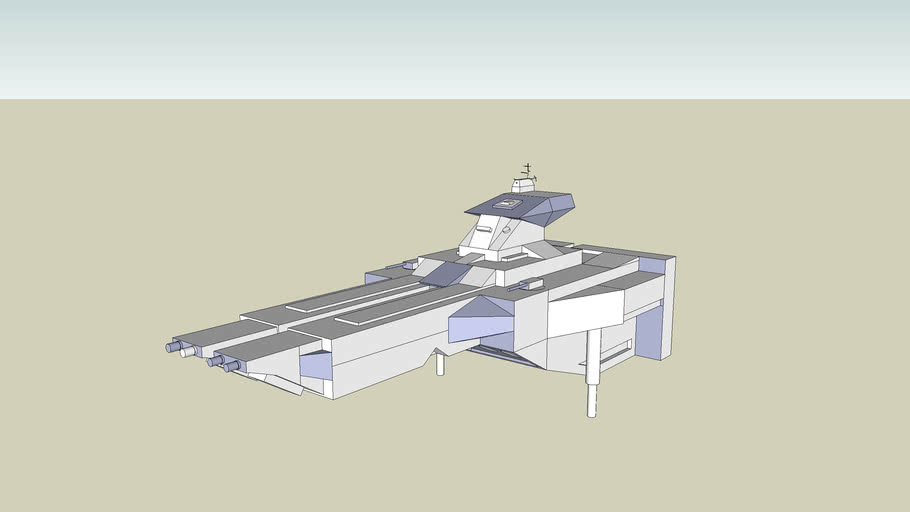Select the small white box under the antenna
Viewport: 910px width, 512px height.
click(x=523, y=186)
